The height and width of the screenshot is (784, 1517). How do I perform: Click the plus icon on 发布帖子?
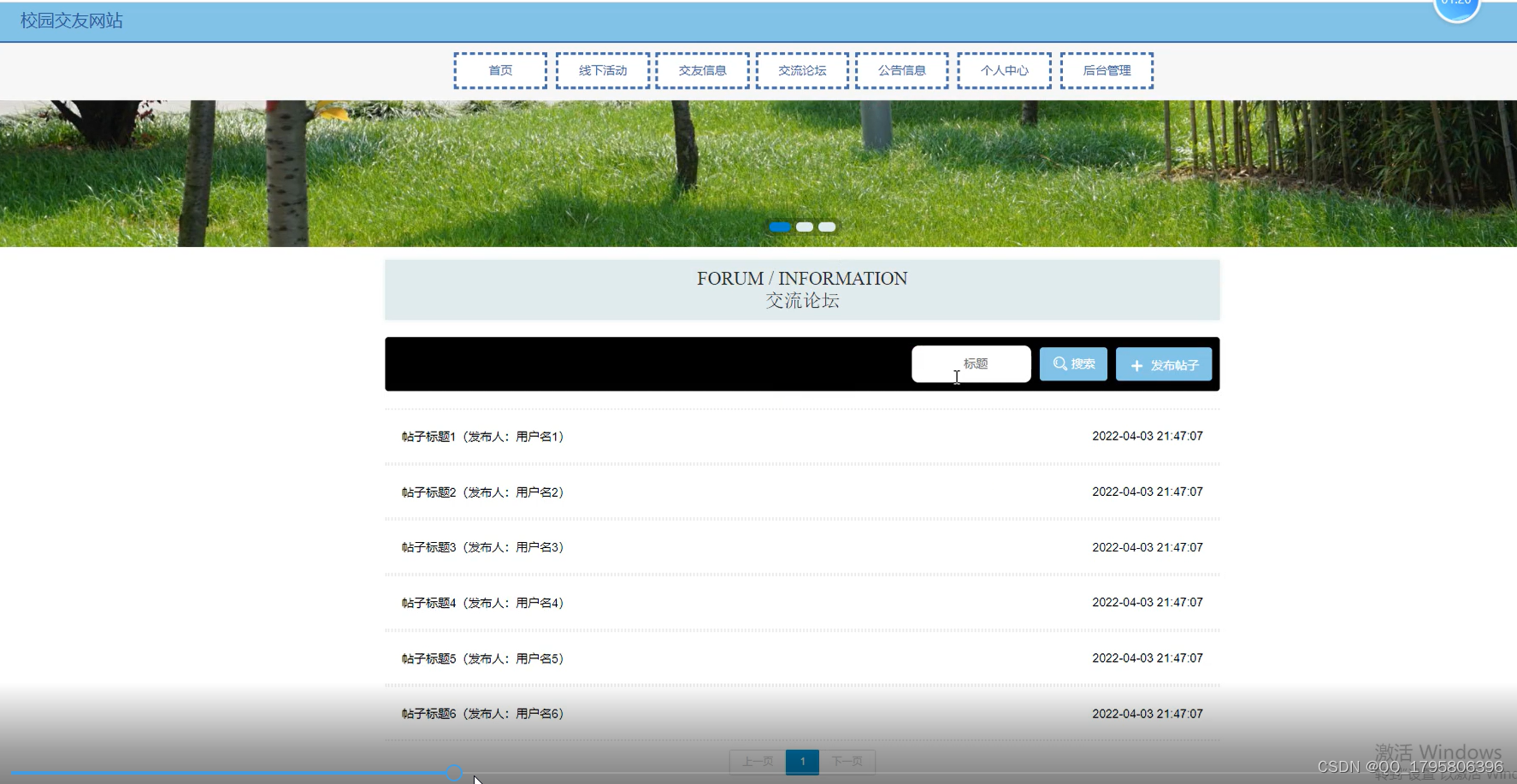point(1136,366)
